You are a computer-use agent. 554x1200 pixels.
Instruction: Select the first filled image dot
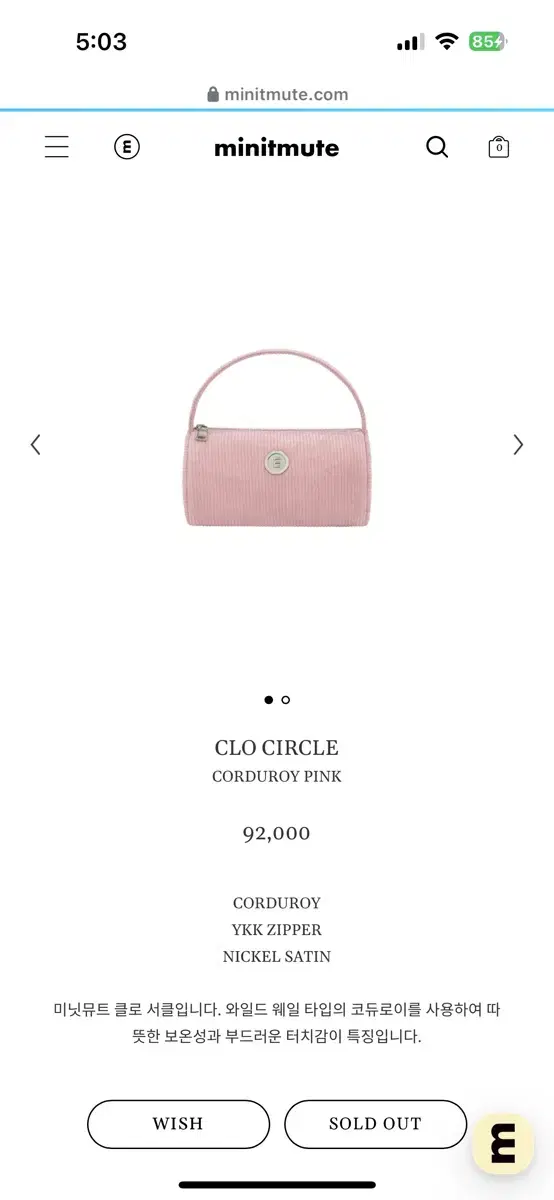pyautogui.click(x=268, y=700)
